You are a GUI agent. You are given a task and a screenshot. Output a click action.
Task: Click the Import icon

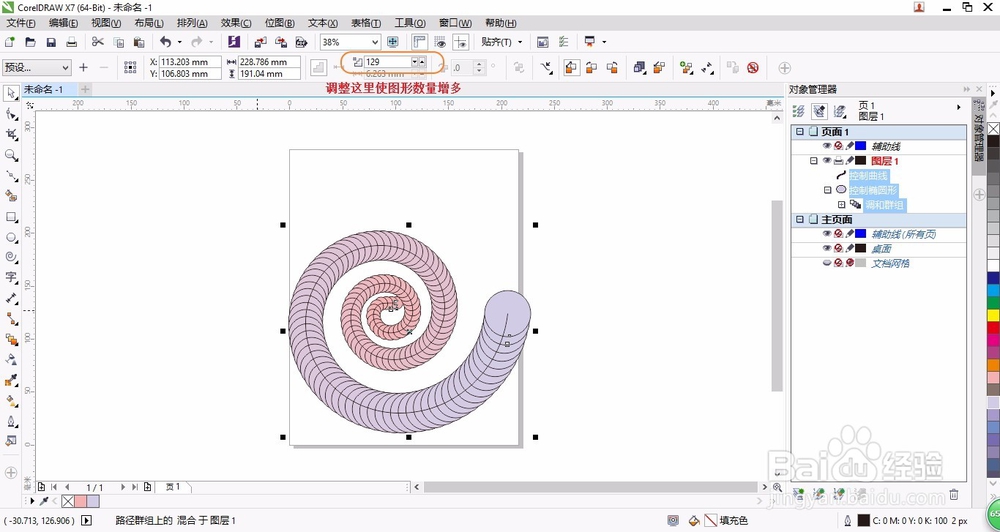(x=260, y=42)
